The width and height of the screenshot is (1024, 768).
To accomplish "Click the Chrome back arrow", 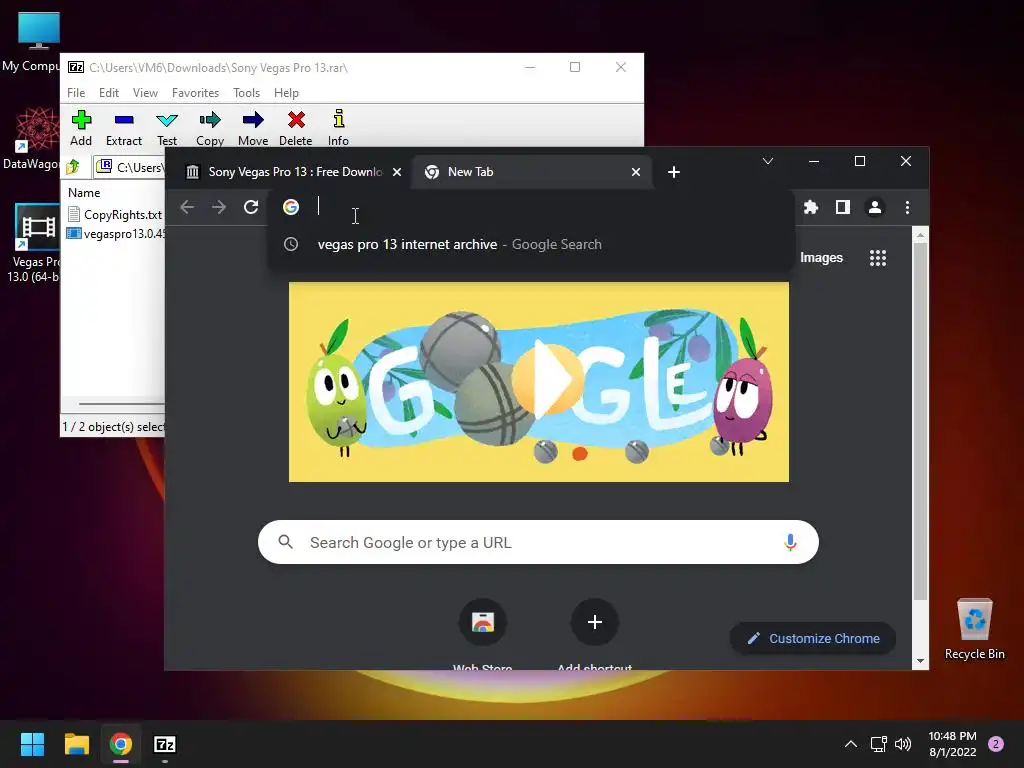I will [187, 207].
